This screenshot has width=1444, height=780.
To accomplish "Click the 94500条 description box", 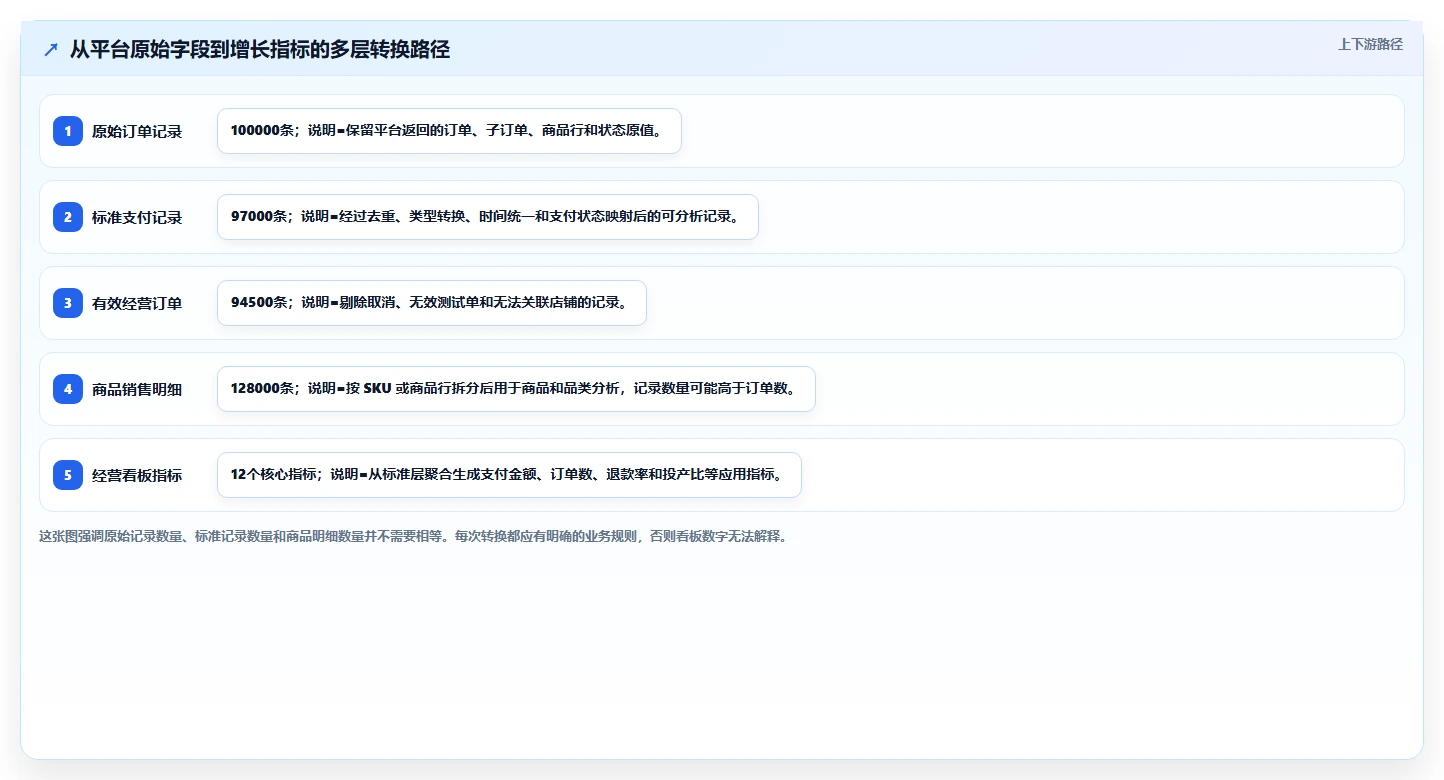I will click(432, 303).
